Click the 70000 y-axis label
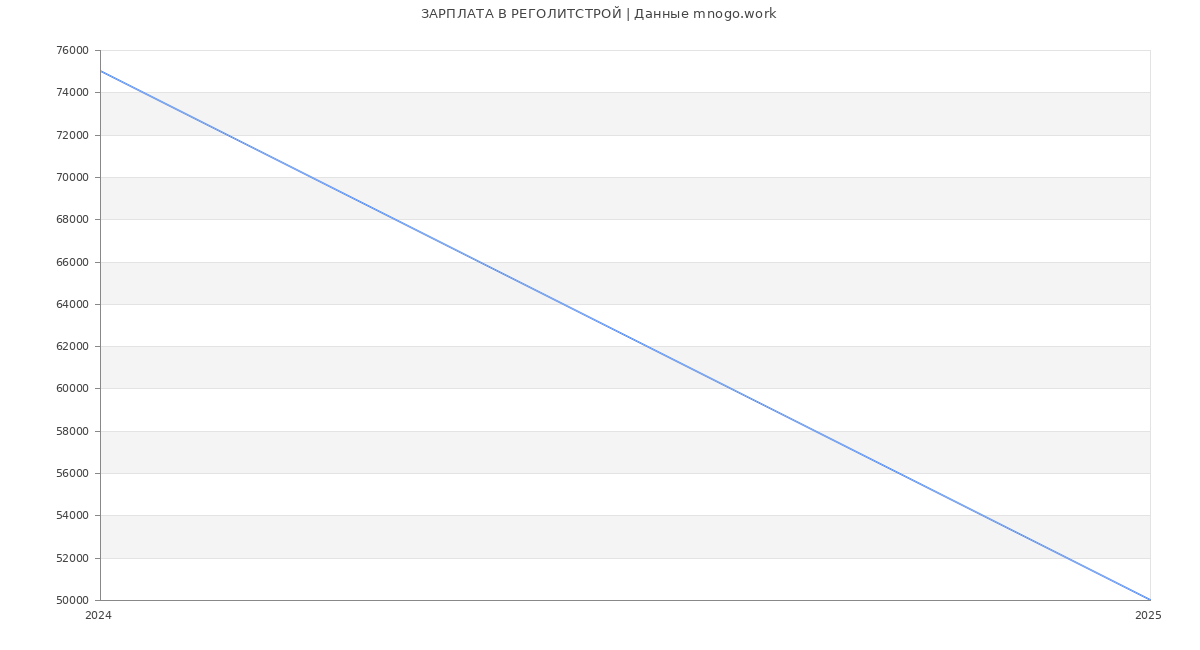Screen dimensions: 1200x650 point(74,178)
